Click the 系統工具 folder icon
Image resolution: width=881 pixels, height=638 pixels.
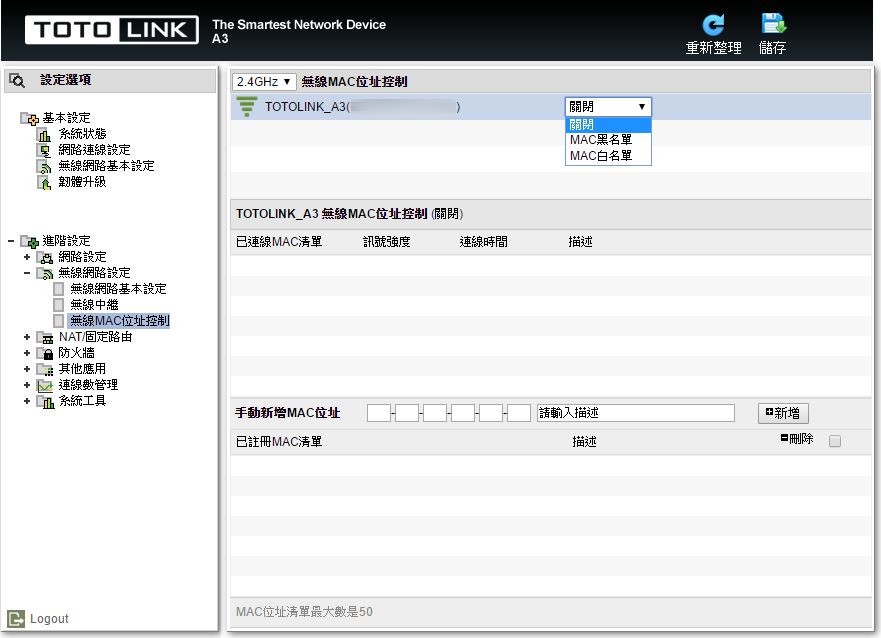pos(44,402)
